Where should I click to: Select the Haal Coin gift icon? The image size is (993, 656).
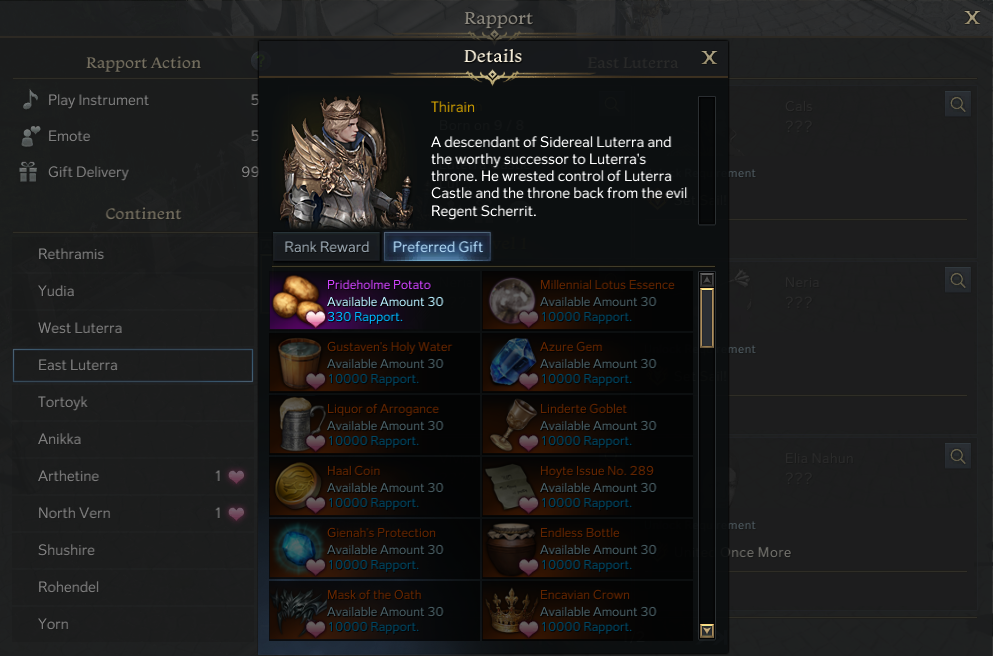coord(297,487)
